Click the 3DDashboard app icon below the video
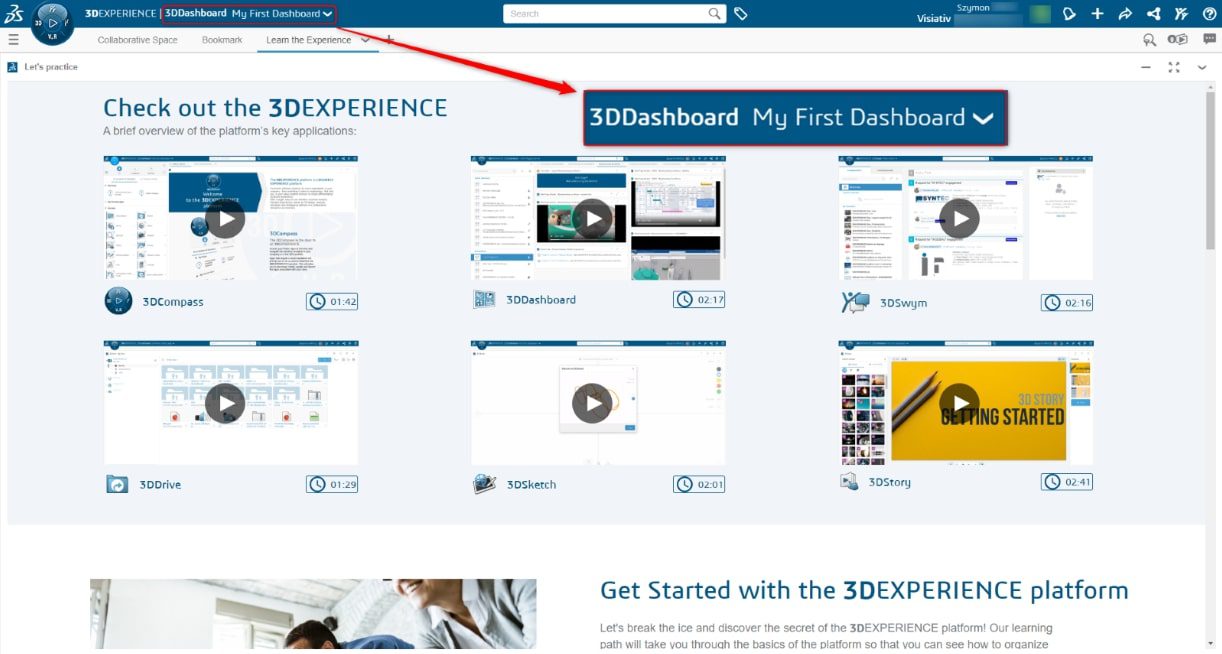 tap(485, 300)
